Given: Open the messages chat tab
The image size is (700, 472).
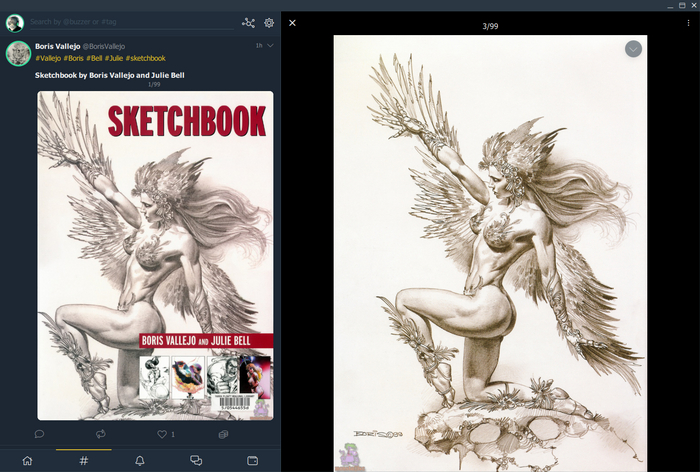Looking at the screenshot, I should coord(196,460).
